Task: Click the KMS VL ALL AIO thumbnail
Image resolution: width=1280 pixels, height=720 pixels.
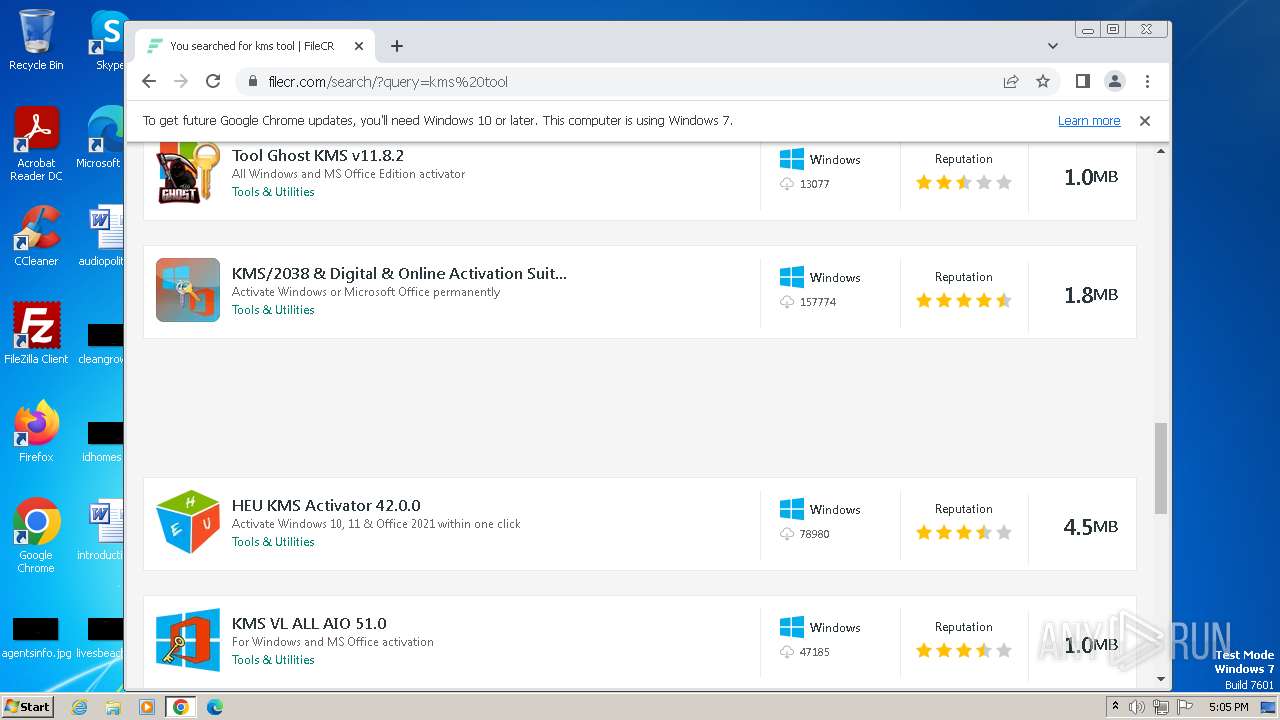Action: (x=188, y=640)
